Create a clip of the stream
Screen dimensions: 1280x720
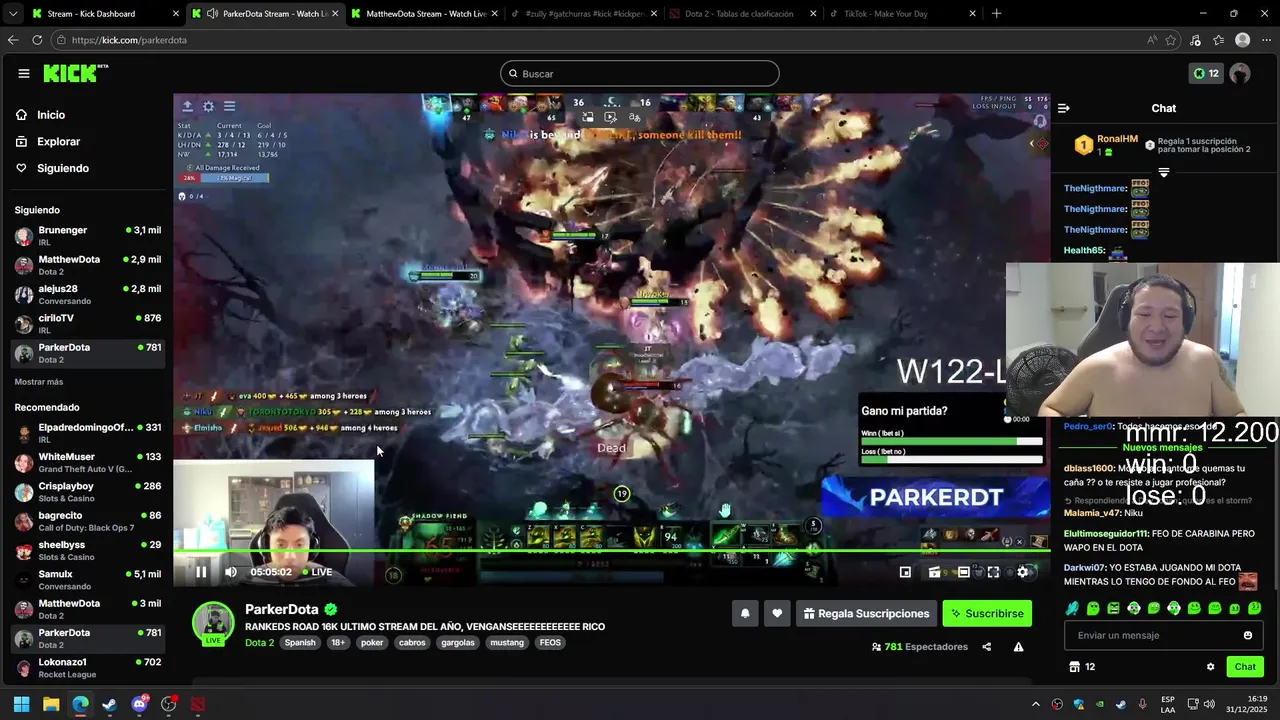tap(934, 572)
